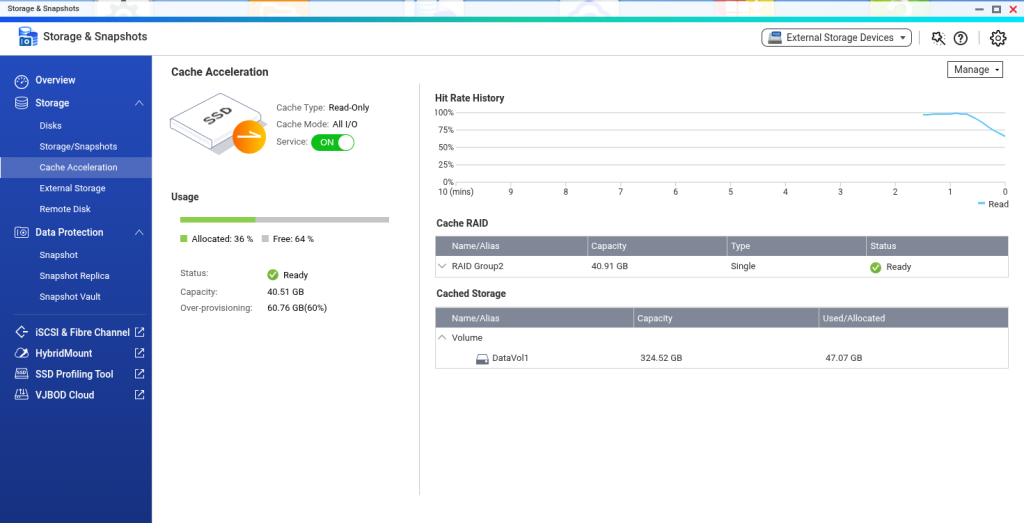The image size is (1024, 523).
Task: Open the Snapshot Vault page
Action: pos(70,297)
